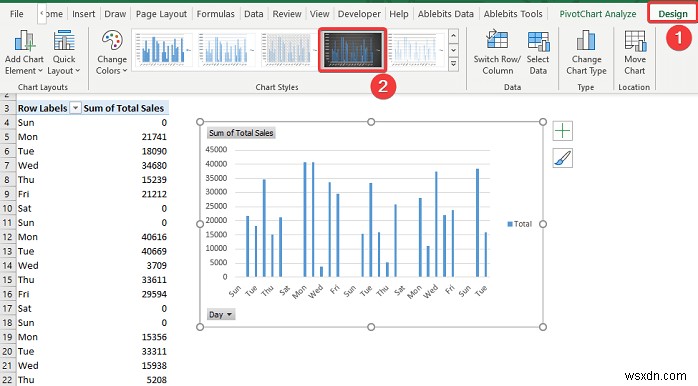Expand the chart styles gallery more button

[454, 64]
